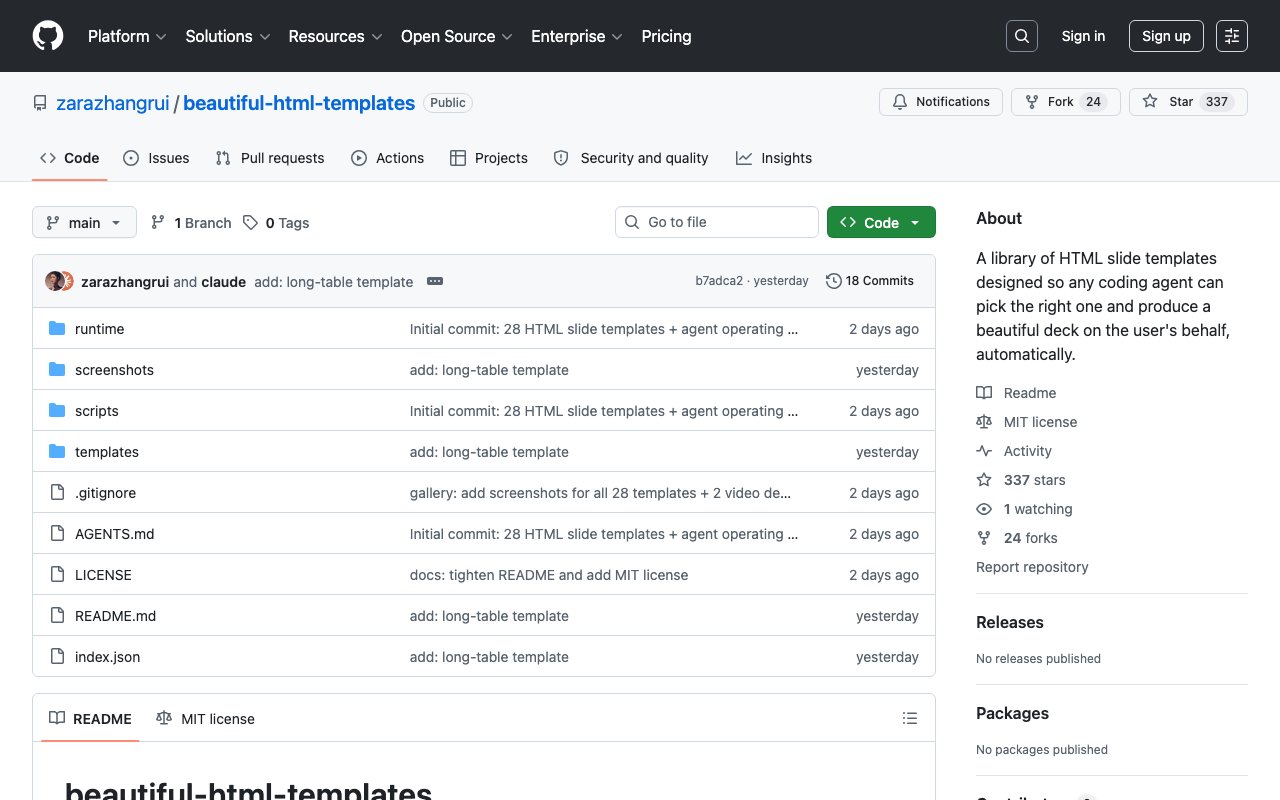Click the bell Notifications button
Image resolution: width=1280 pixels, height=800 pixels.
[x=941, y=102]
